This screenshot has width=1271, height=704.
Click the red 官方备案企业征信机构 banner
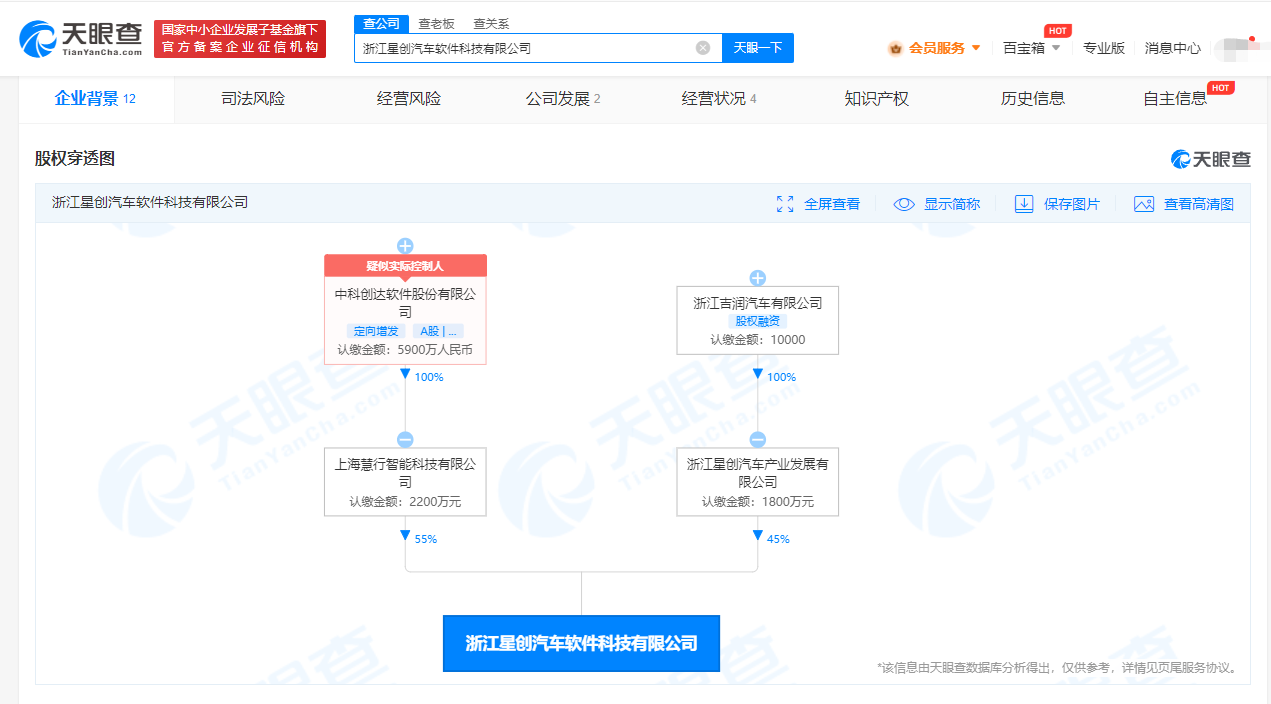[x=240, y=39]
